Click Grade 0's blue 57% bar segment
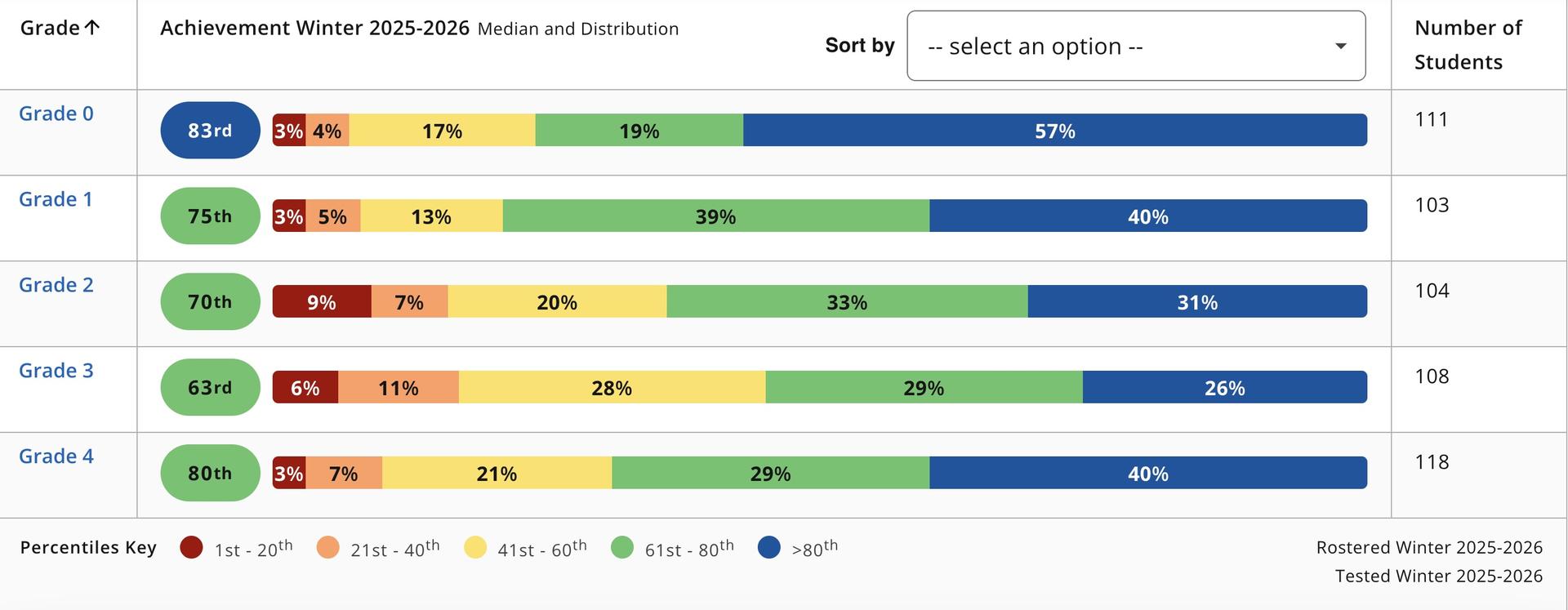The width and height of the screenshot is (1568, 610). [x=1054, y=131]
